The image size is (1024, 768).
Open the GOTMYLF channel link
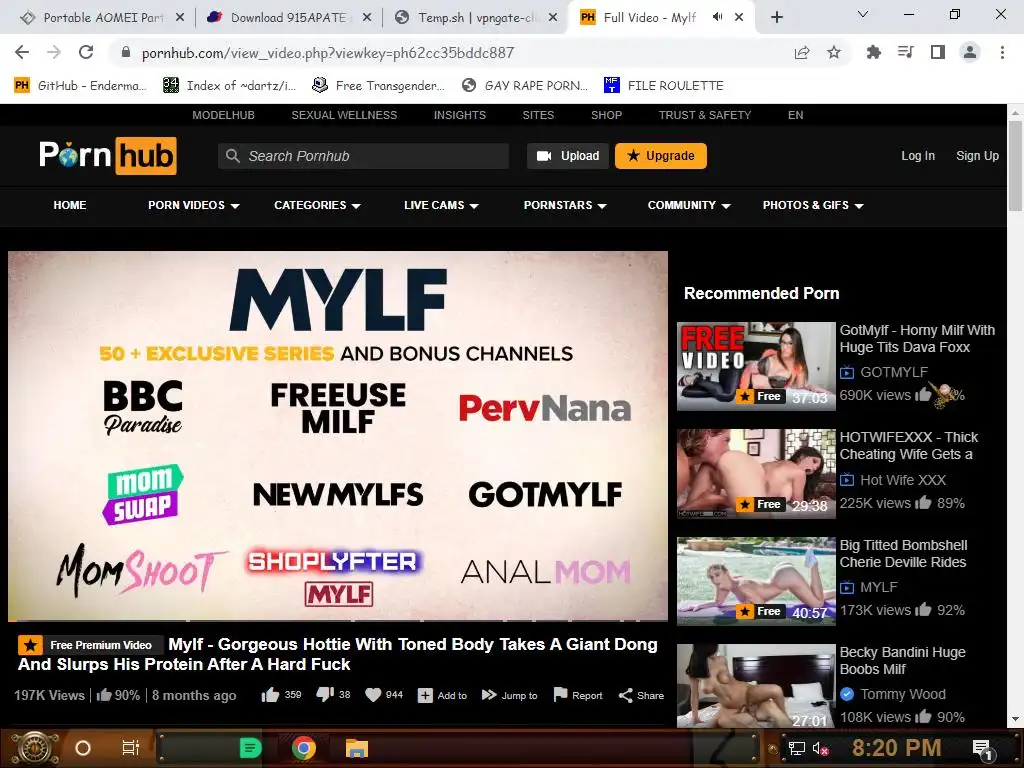(x=893, y=372)
